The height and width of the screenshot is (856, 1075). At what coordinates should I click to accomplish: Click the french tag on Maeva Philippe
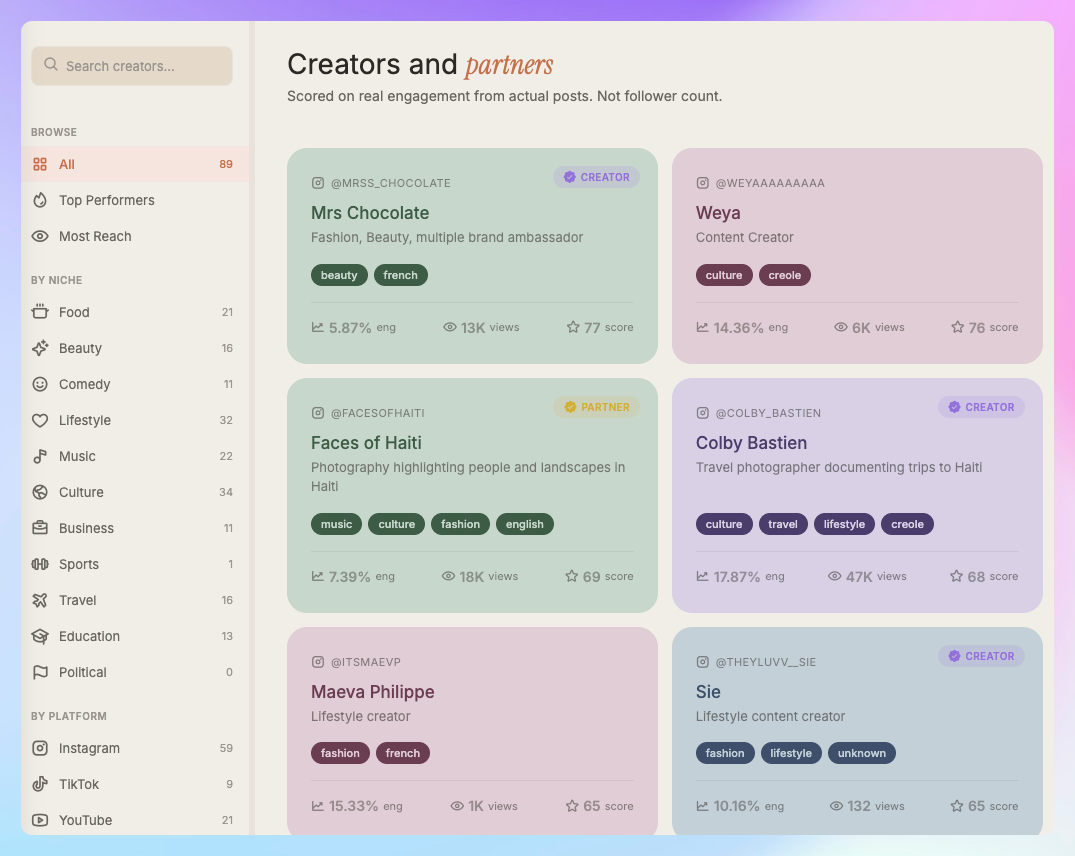click(x=402, y=753)
